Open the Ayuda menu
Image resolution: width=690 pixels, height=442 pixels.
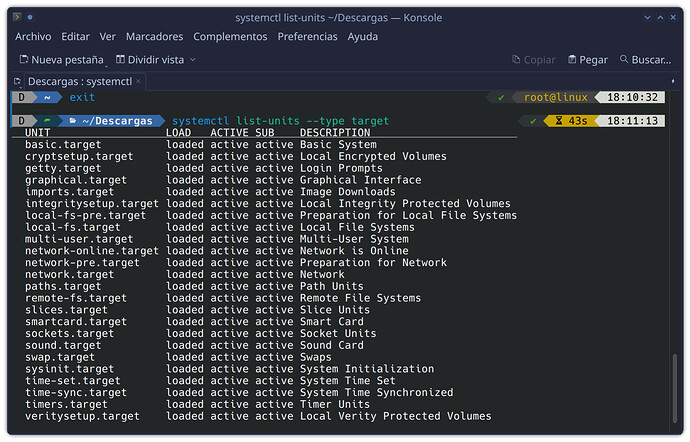(362, 36)
